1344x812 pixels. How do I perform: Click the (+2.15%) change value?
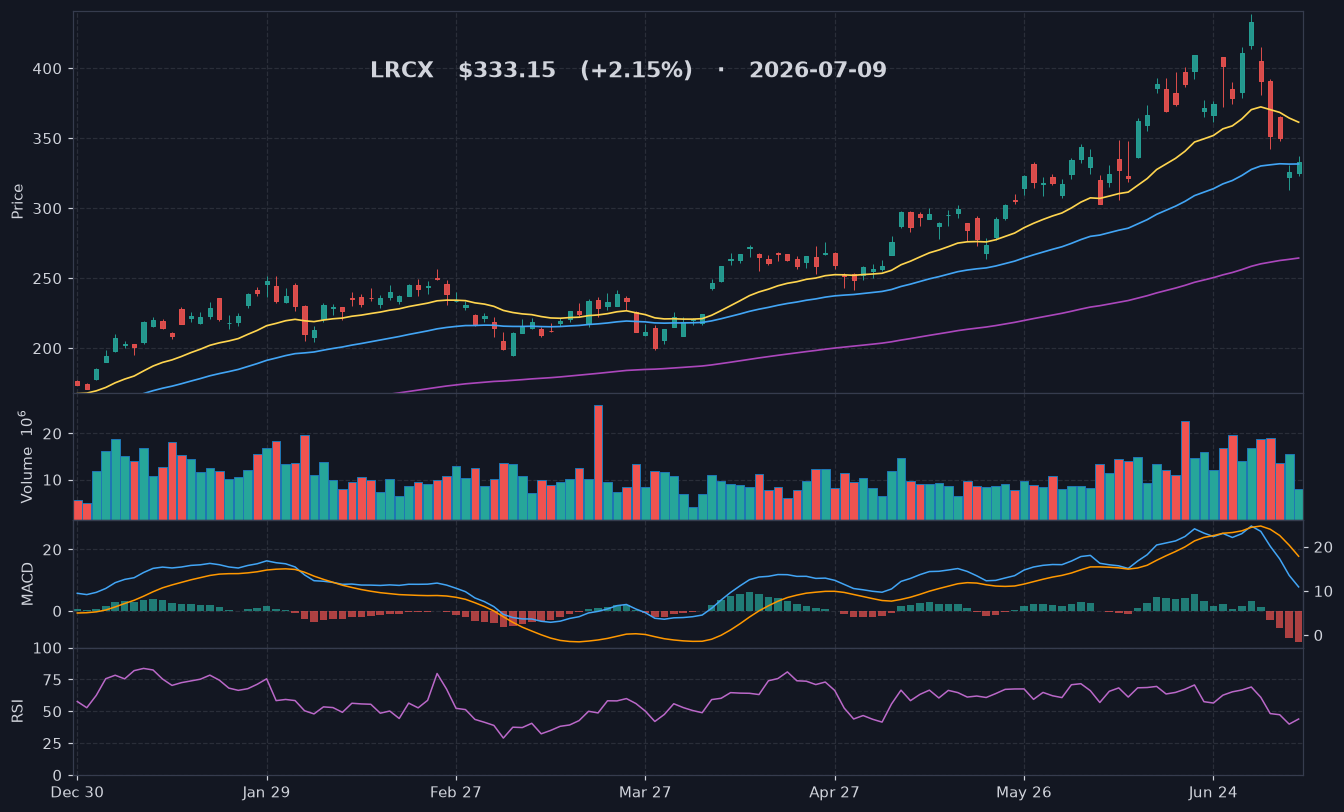click(x=636, y=71)
